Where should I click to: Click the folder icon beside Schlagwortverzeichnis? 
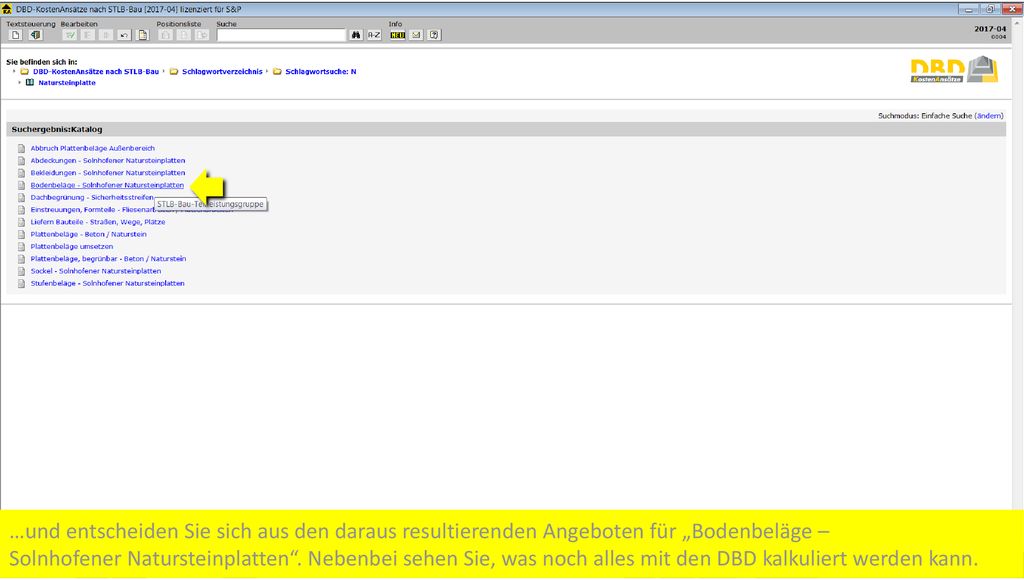[x=174, y=72]
